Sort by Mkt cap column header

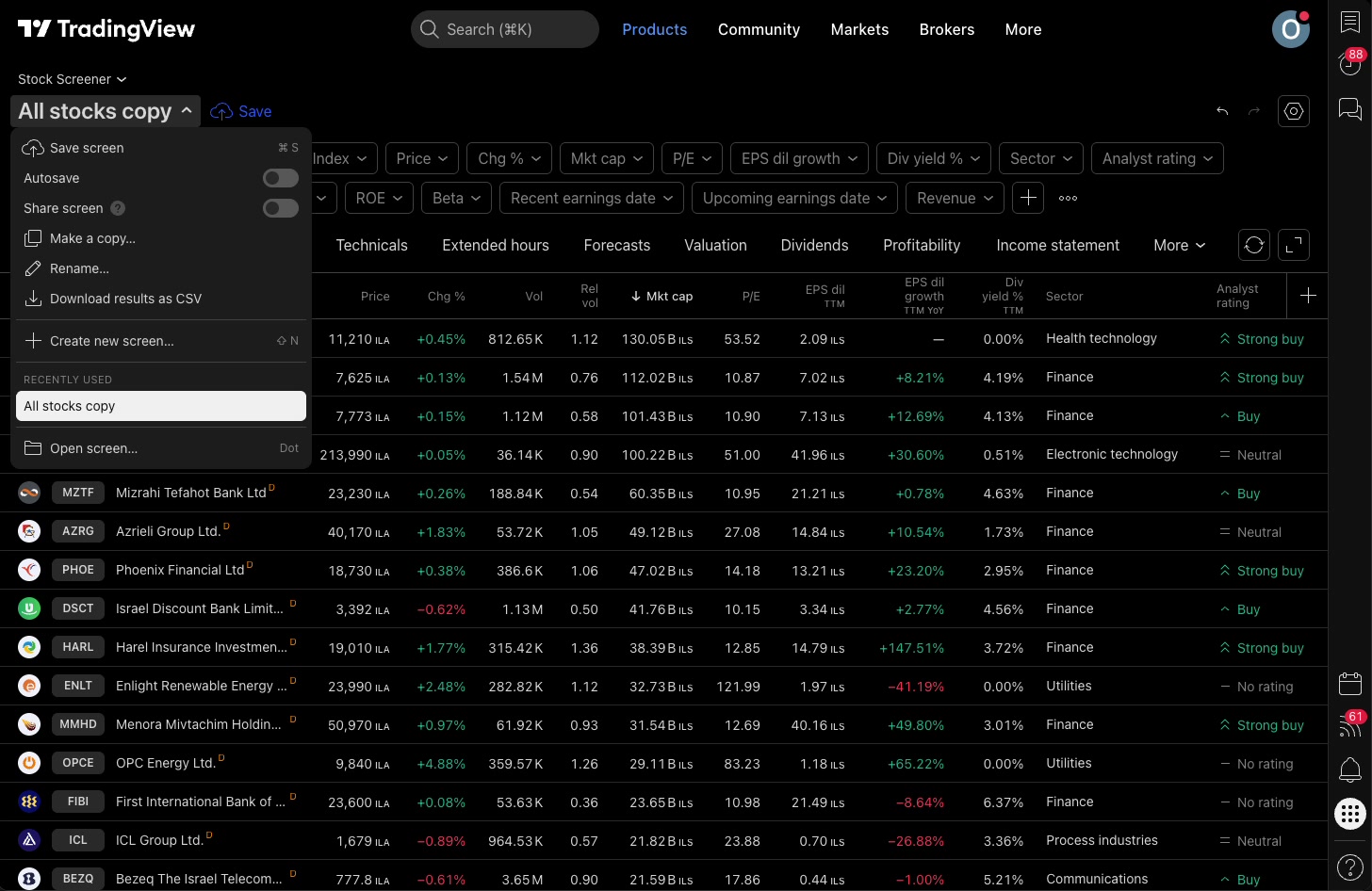(x=661, y=296)
